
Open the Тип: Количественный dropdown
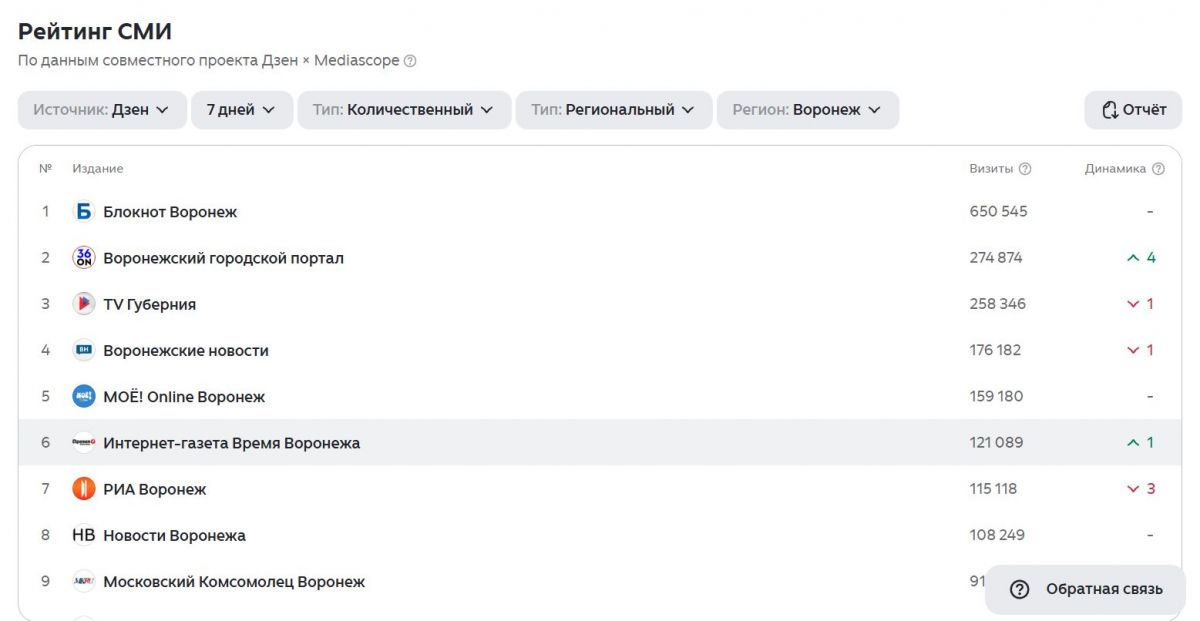coord(404,110)
